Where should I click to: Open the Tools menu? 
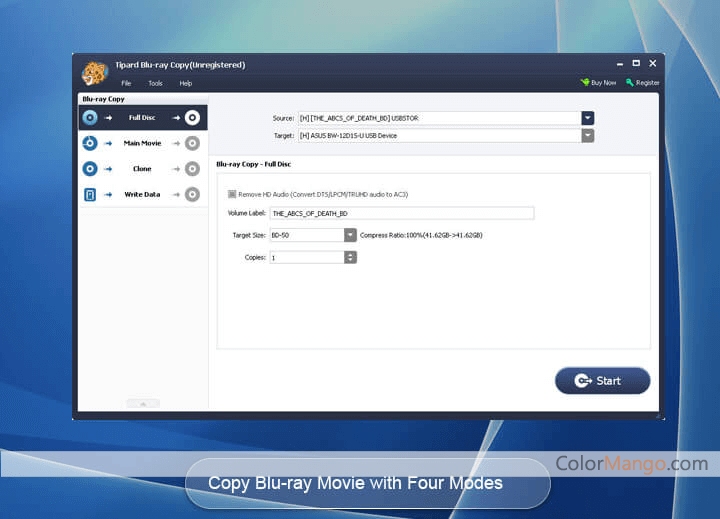coord(155,83)
